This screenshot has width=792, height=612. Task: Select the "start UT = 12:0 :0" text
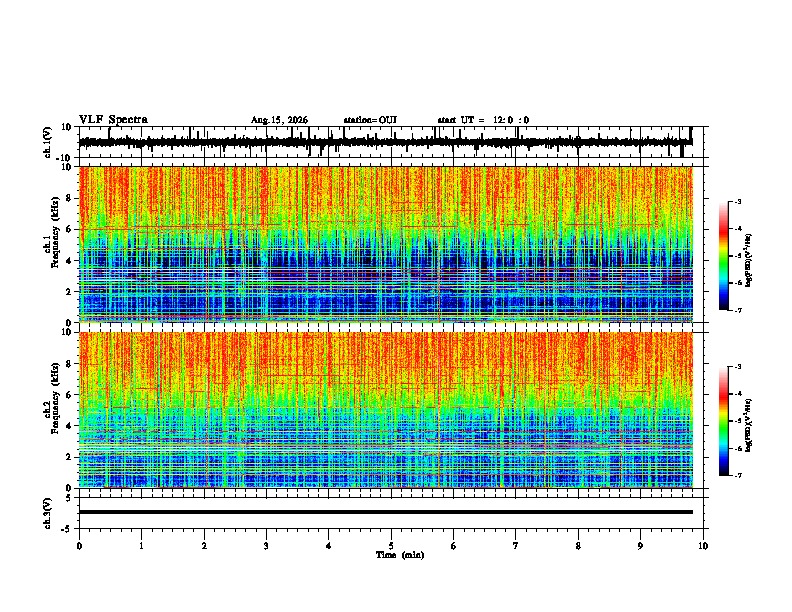483,120
